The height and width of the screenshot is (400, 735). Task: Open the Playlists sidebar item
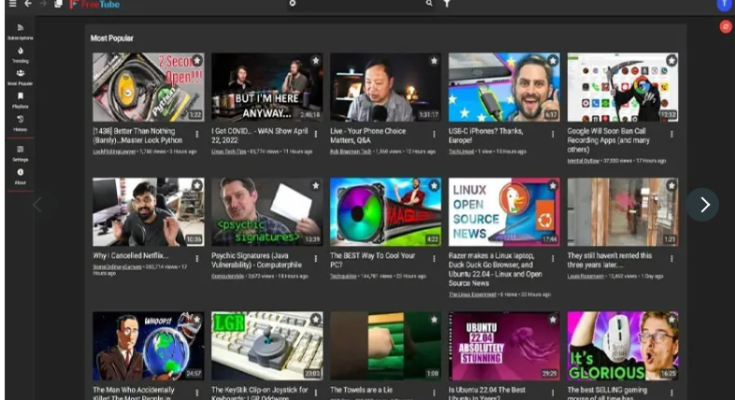tap(19, 99)
